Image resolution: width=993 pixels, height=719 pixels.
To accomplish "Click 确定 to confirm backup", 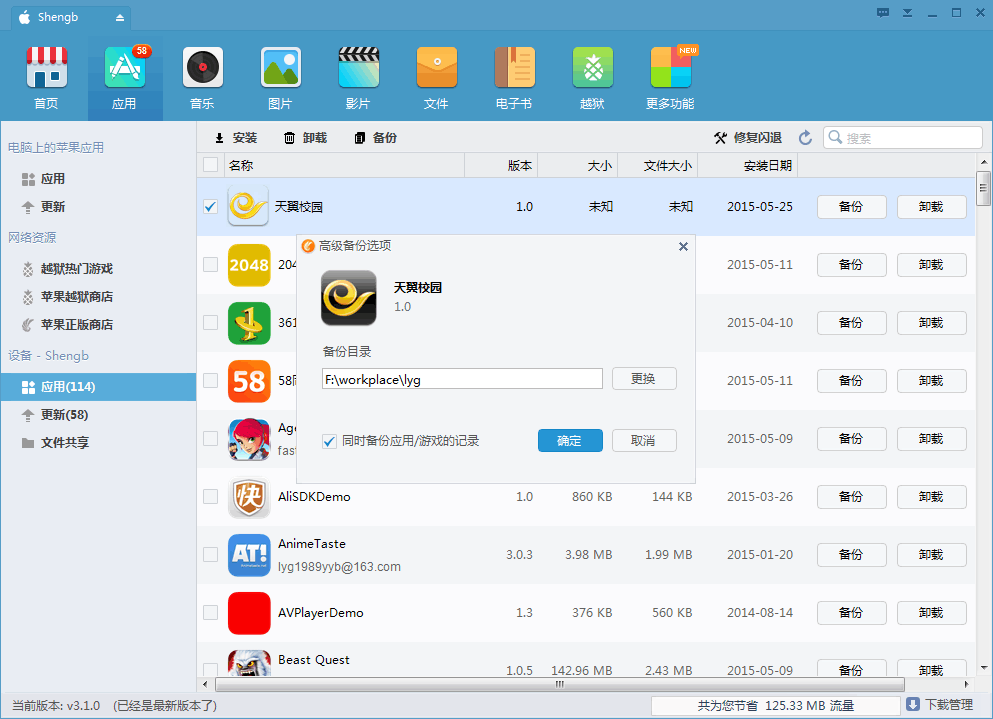I will (x=570, y=441).
